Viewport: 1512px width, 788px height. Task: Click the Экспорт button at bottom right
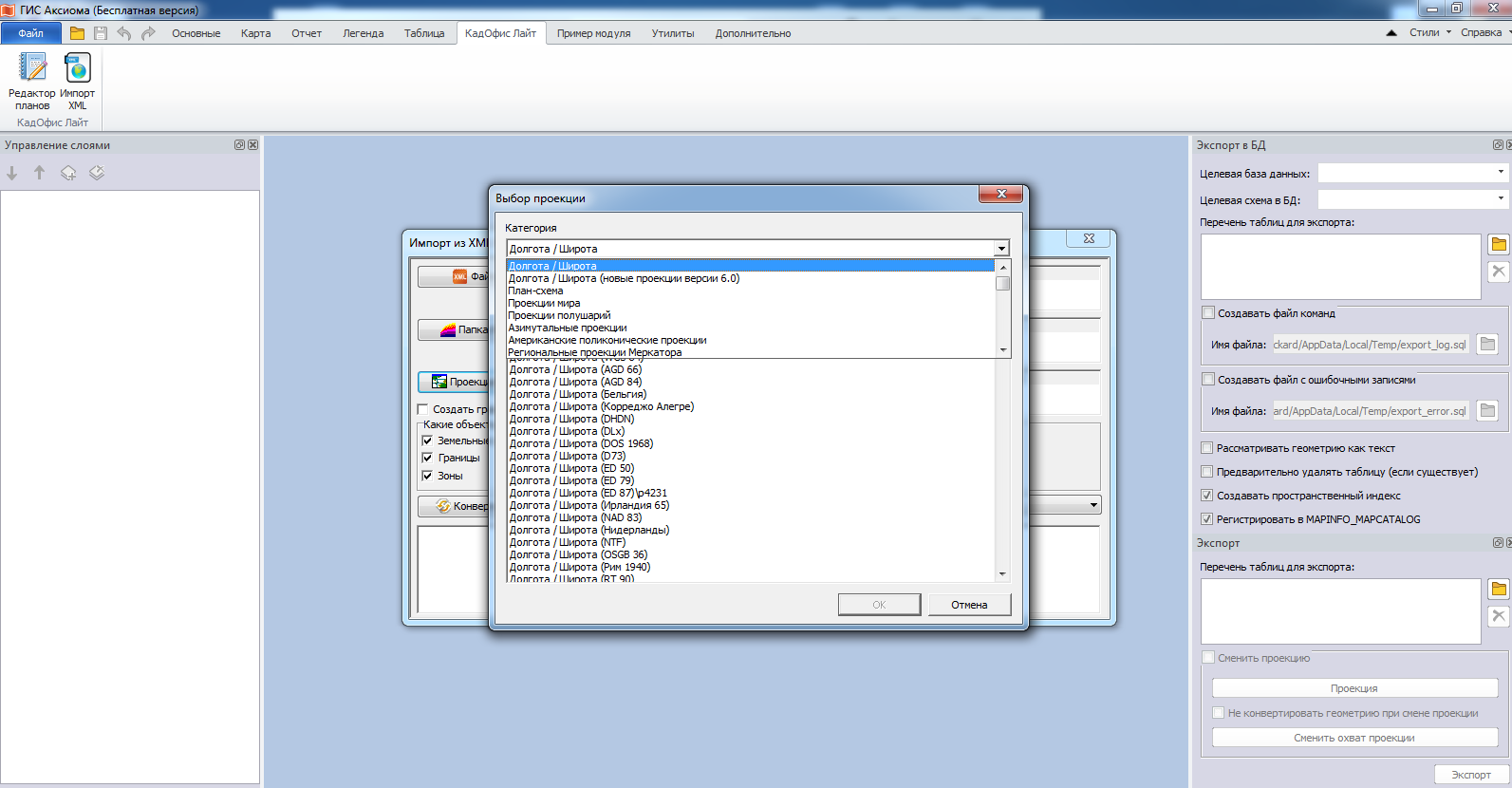coord(1470,775)
